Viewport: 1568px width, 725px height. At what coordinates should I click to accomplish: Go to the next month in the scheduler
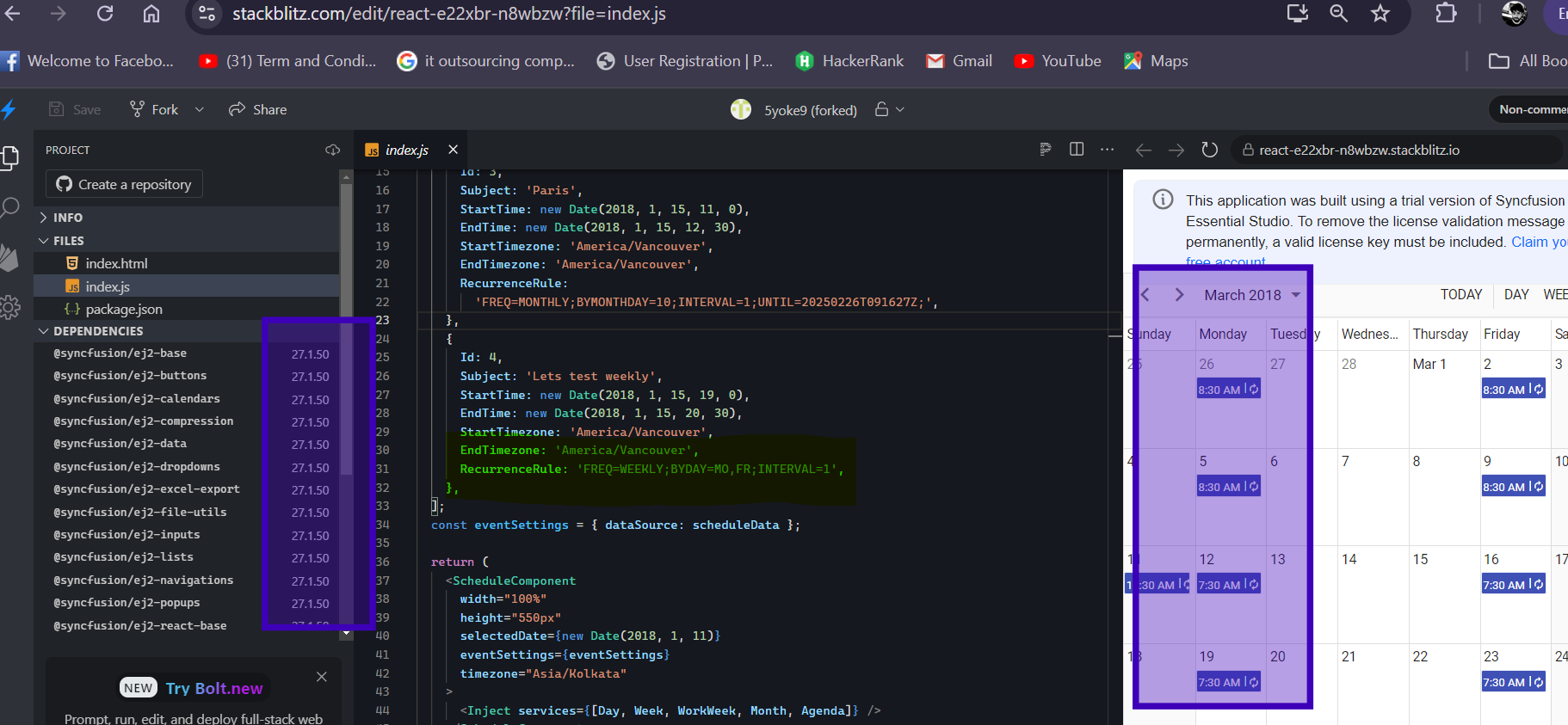tap(1180, 295)
